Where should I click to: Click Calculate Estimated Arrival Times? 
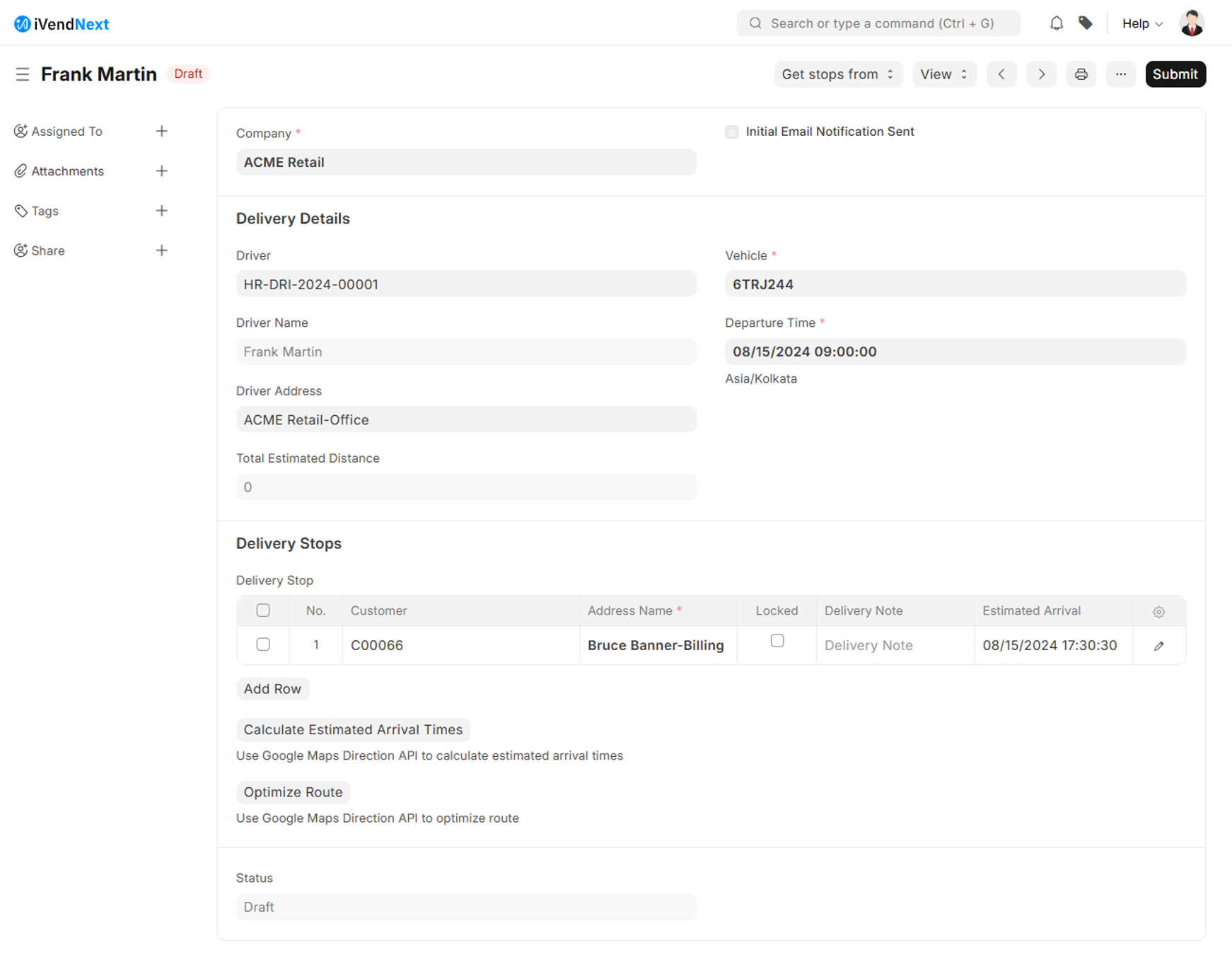[353, 730]
